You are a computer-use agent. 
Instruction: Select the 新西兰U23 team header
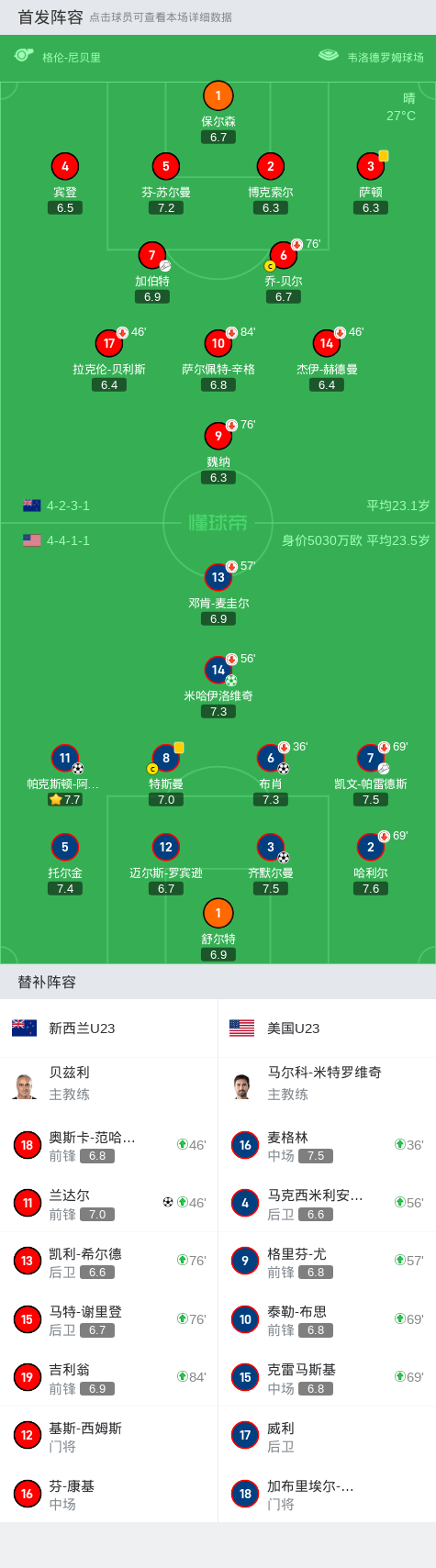[x=108, y=1028]
